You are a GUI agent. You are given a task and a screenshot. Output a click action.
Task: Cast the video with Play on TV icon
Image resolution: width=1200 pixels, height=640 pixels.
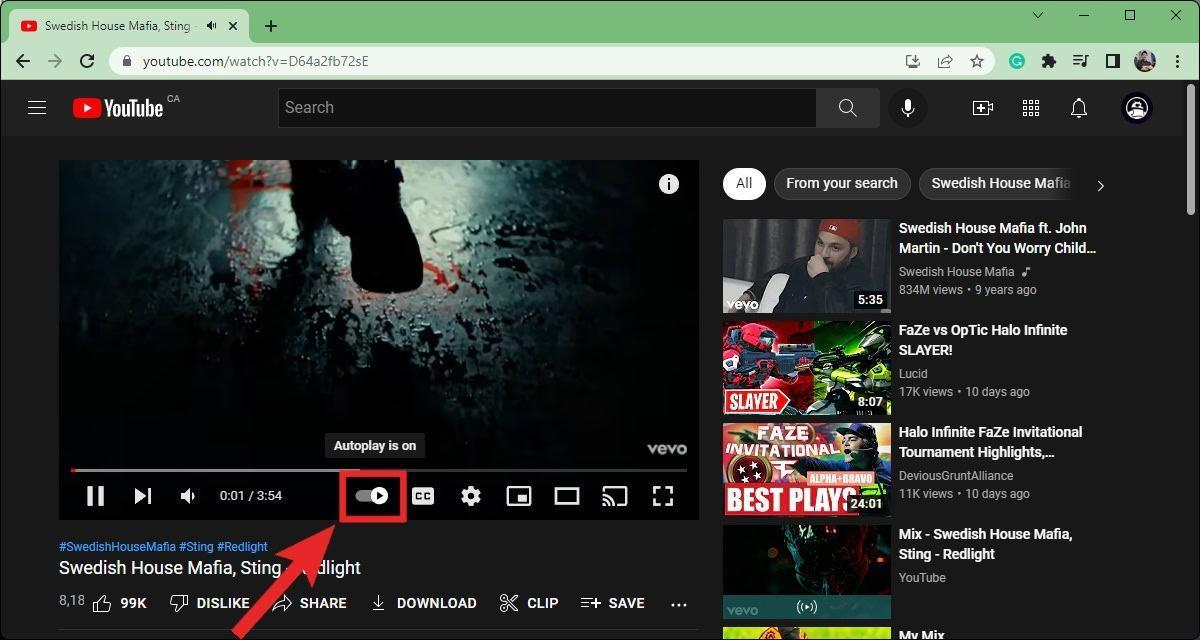click(614, 496)
